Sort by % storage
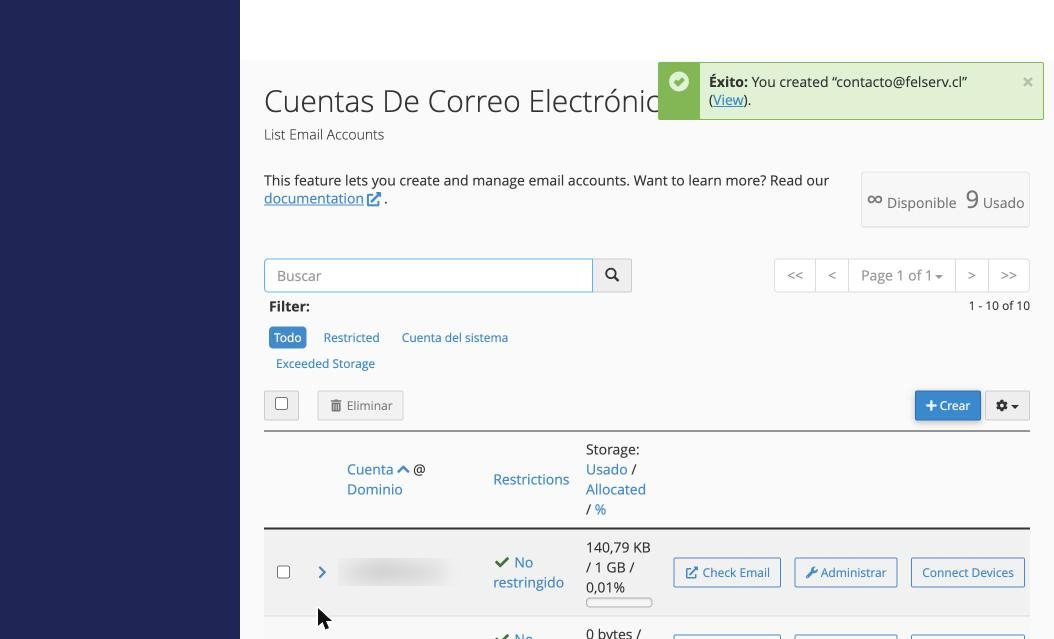 point(600,510)
